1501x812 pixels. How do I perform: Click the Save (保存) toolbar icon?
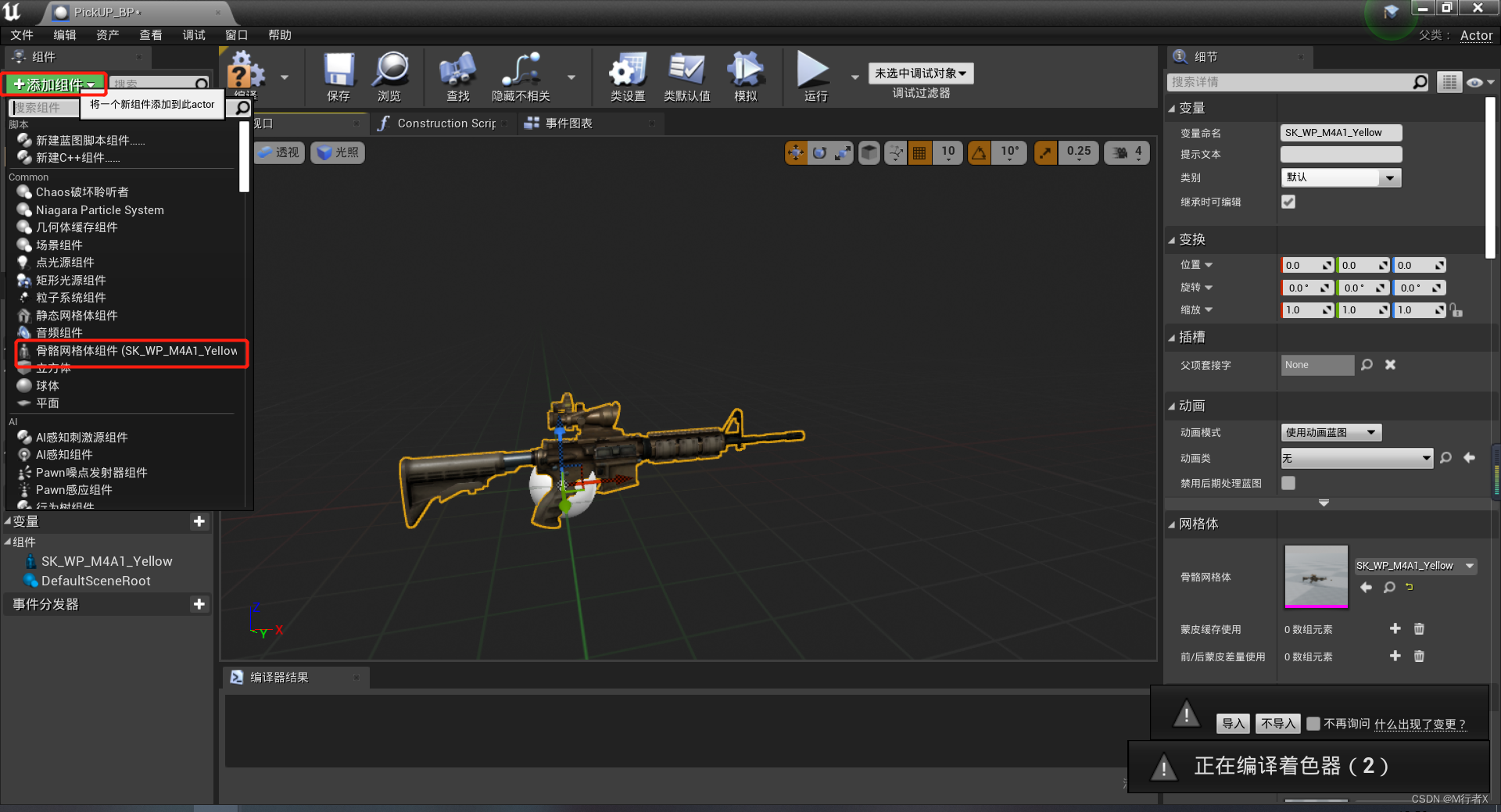pos(339,77)
